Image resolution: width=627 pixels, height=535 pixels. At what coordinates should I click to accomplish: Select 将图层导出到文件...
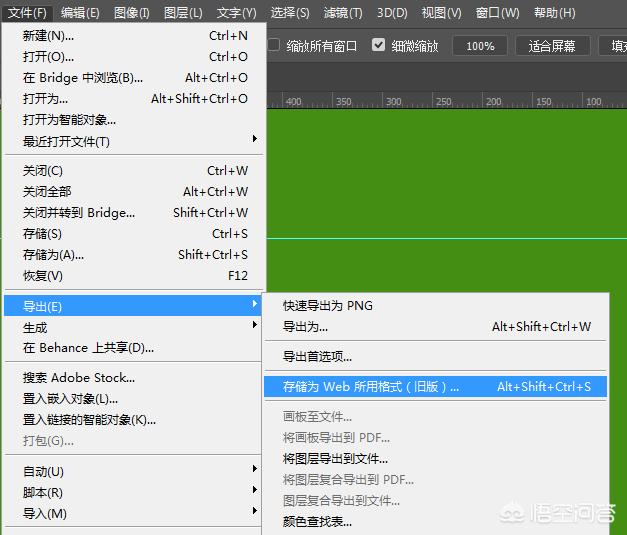click(435, 459)
